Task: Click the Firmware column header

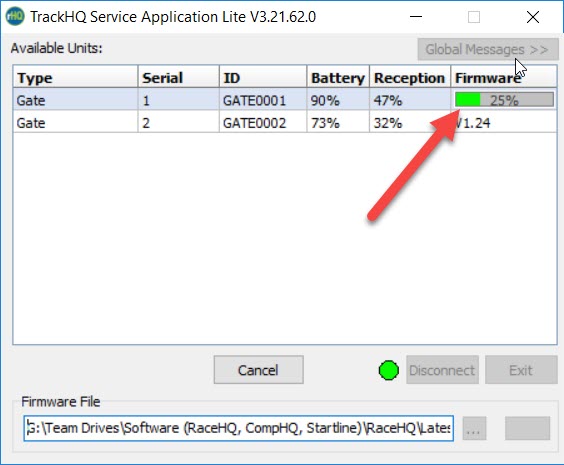Action: [504, 77]
